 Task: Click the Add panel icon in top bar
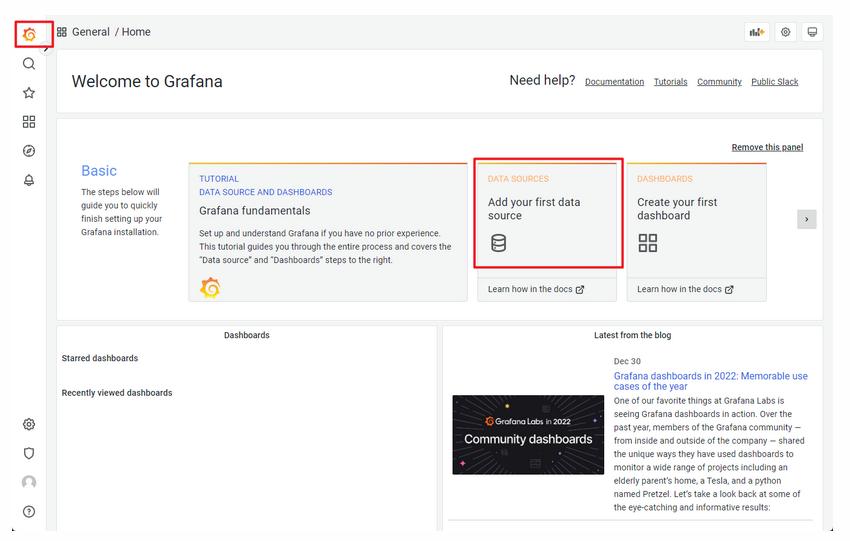coord(757,32)
